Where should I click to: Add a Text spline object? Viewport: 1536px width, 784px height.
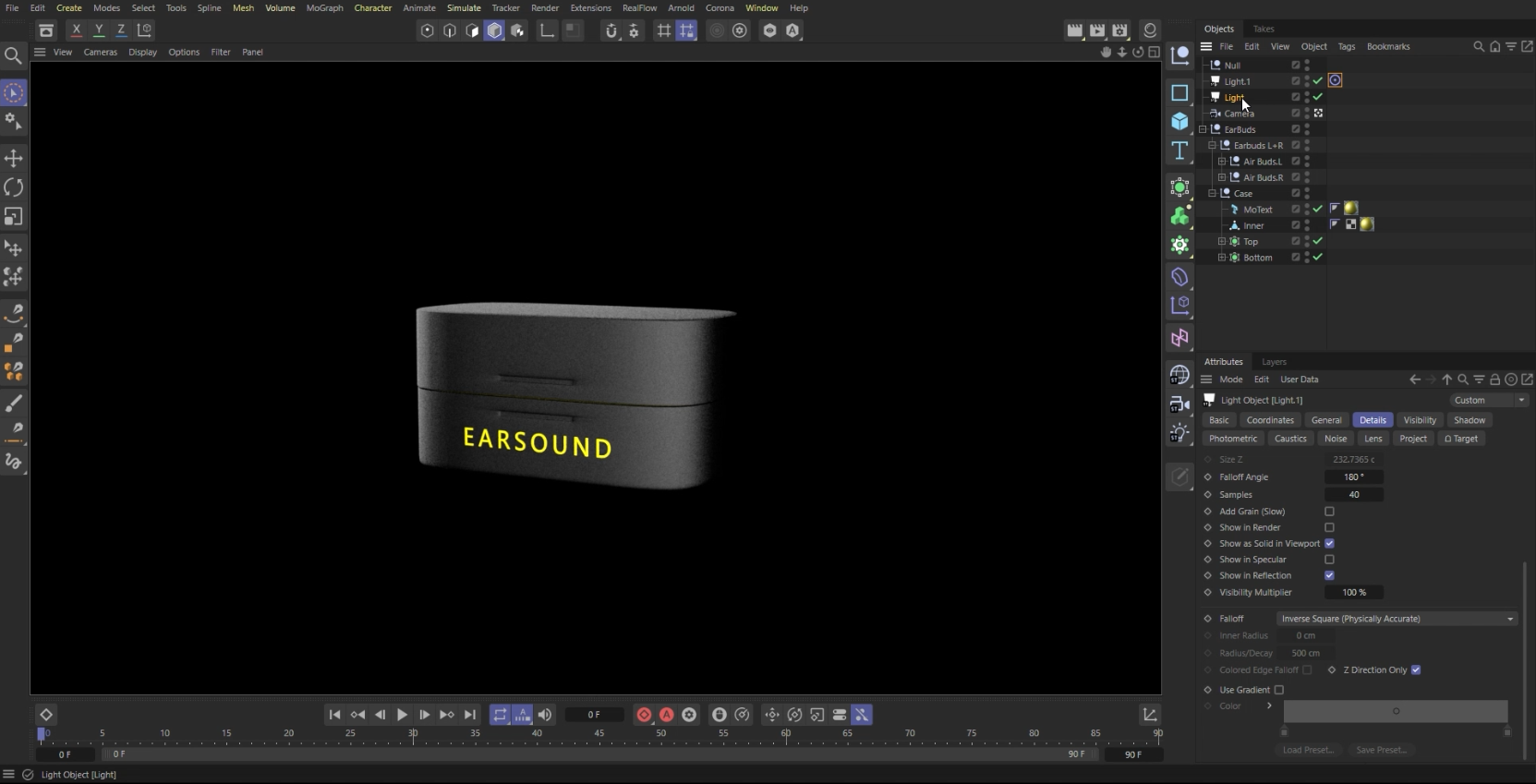1179,151
